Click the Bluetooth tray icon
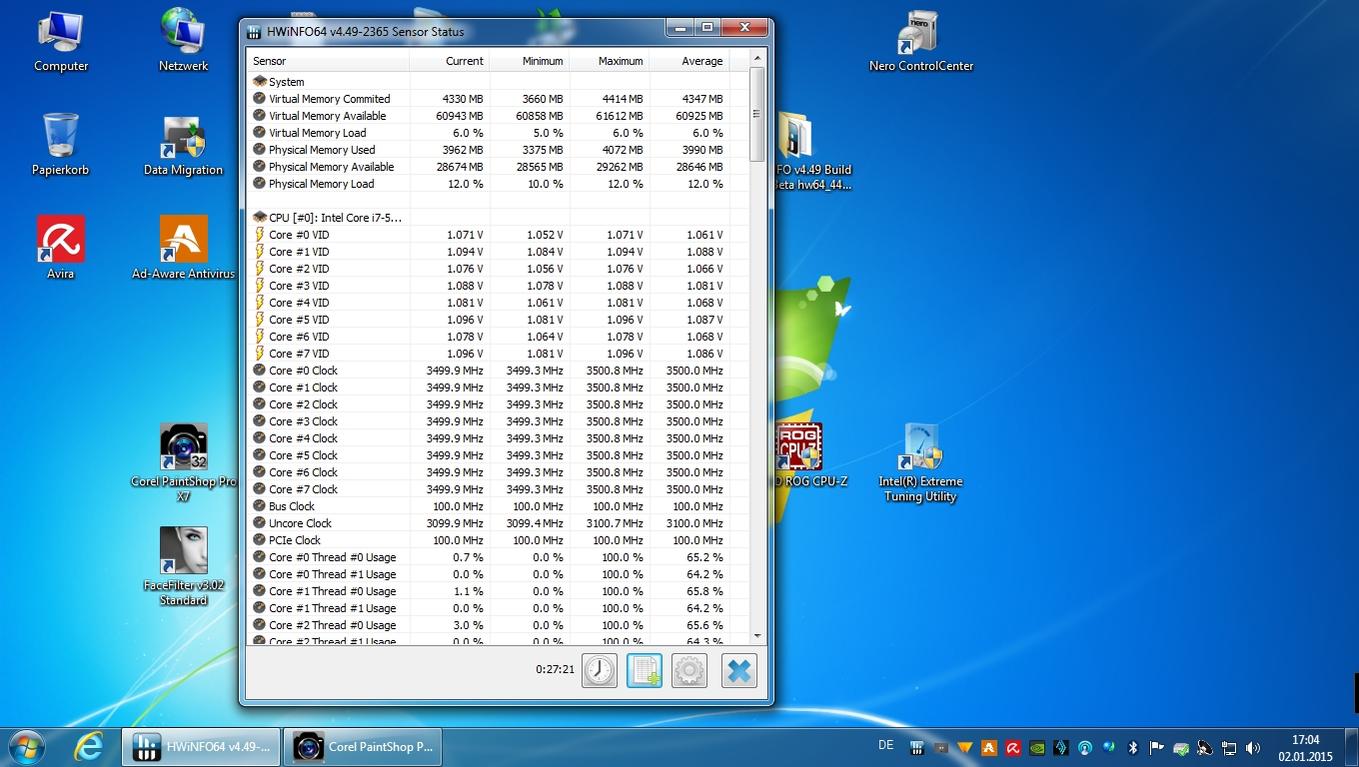Viewport: 1359px width, 767px height. coord(1133,747)
